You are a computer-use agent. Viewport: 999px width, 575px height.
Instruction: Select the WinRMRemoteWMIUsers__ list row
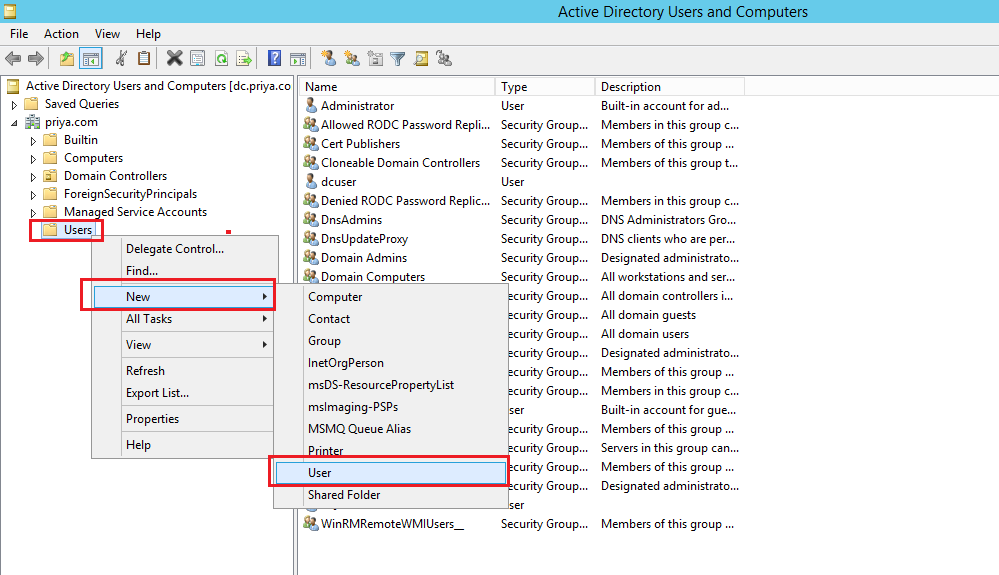coord(522,524)
